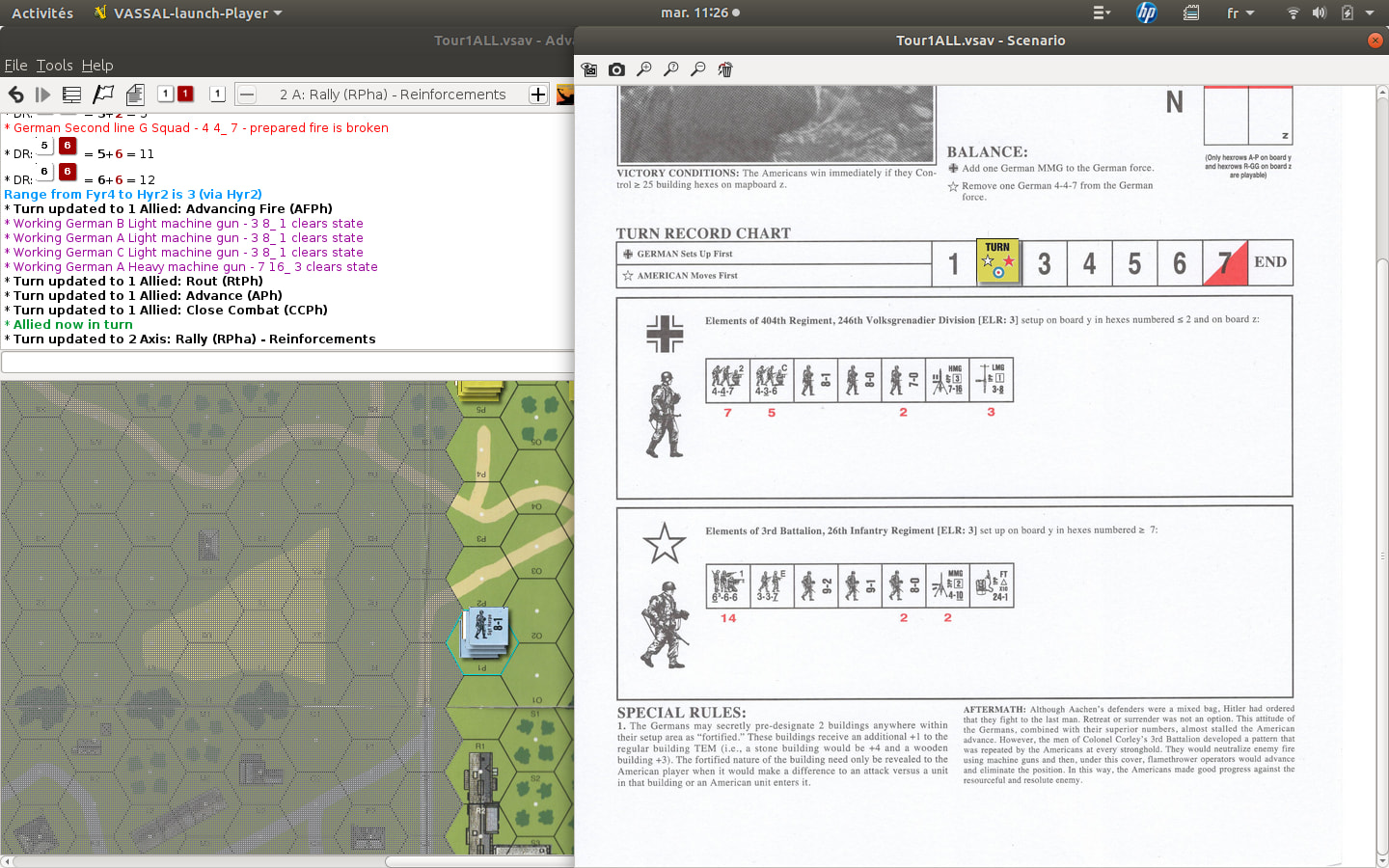The image size is (1389, 868).
Task: Click the turn phase label button
Action: coord(393,95)
